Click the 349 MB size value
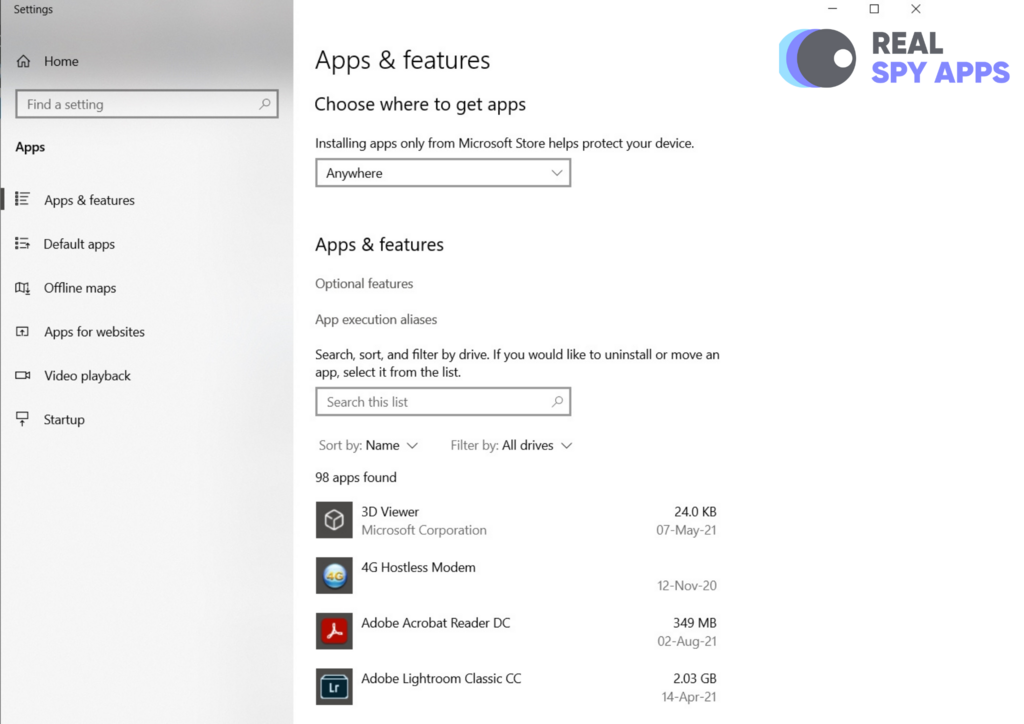The width and height of the screenshot is (1024, 724). (x=695, y=623)
